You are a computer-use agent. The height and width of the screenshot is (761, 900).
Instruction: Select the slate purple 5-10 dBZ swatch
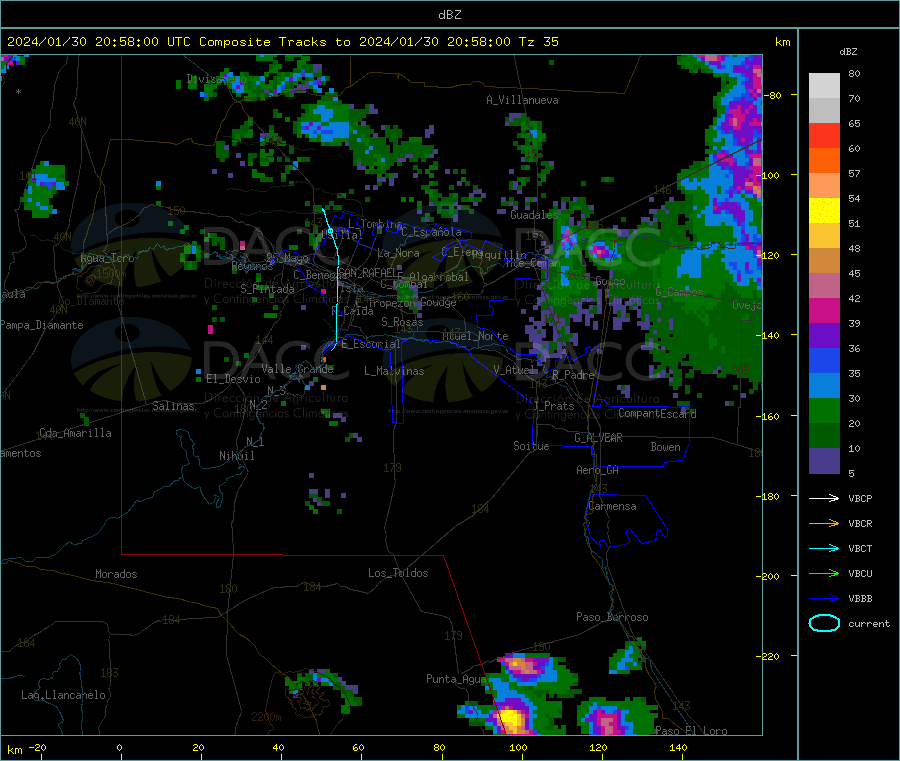824,461
